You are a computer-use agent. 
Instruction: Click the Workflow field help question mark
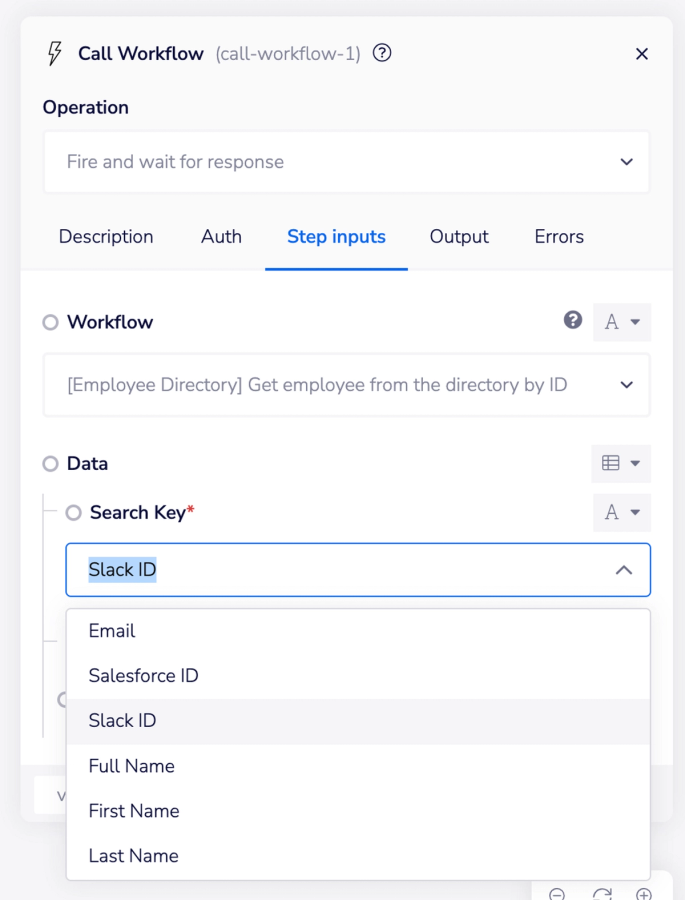[572, 320]
